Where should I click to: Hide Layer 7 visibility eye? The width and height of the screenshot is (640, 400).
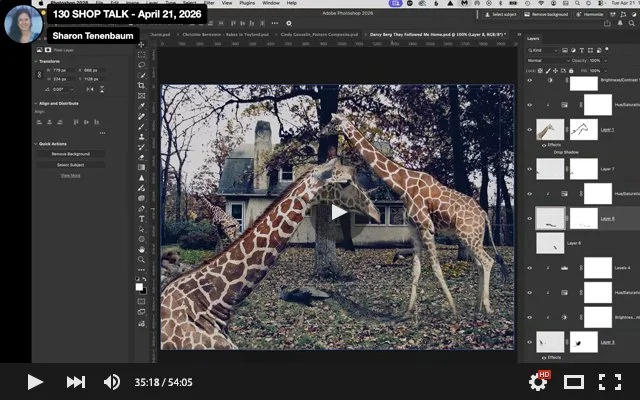529,169
